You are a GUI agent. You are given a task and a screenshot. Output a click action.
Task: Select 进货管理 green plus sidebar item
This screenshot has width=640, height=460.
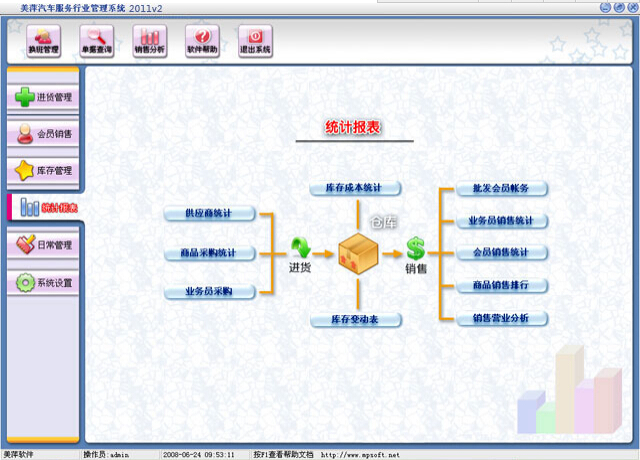[x=43, y=97]
